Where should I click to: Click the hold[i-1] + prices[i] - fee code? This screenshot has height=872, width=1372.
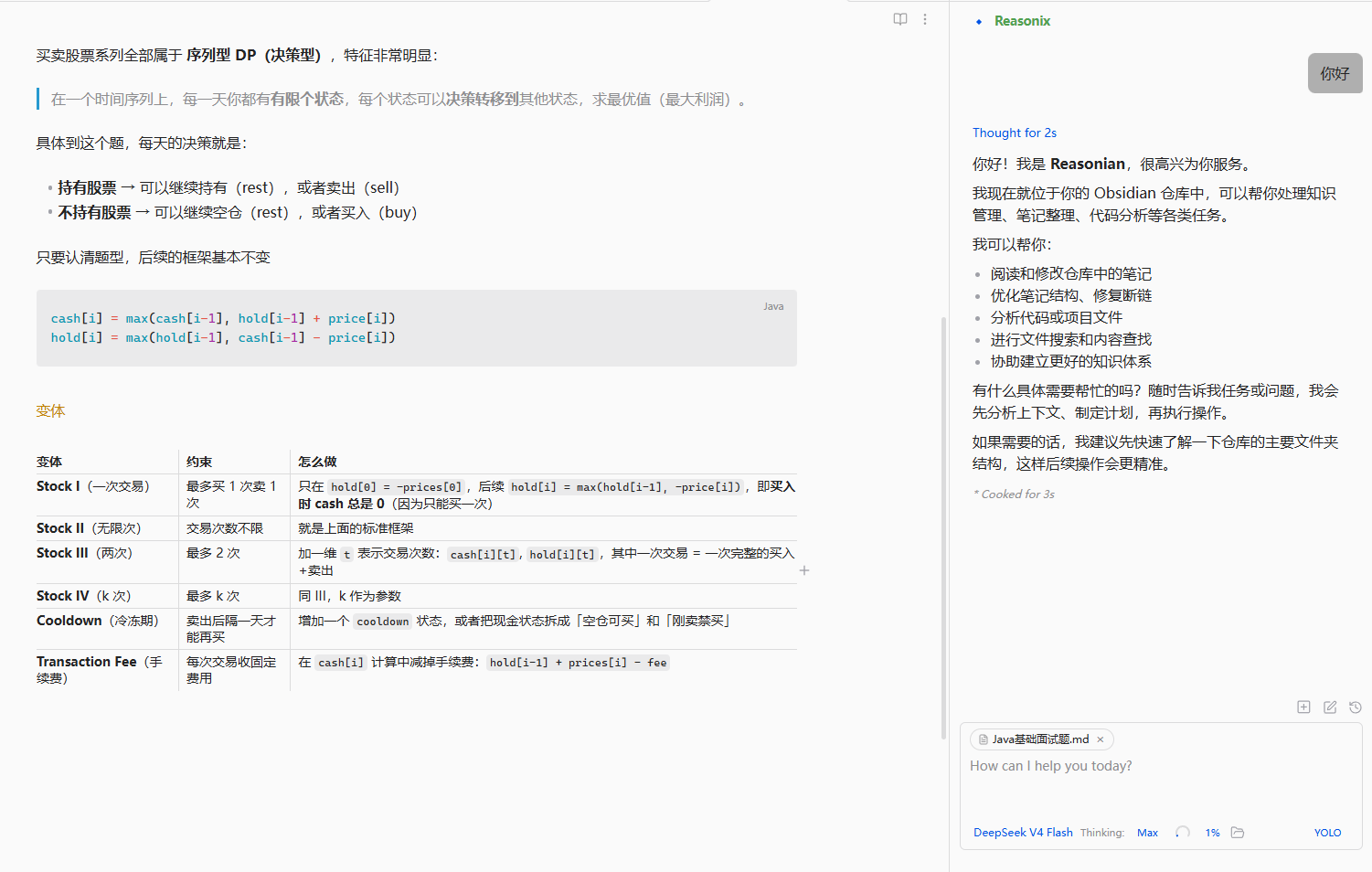(578, 663)
